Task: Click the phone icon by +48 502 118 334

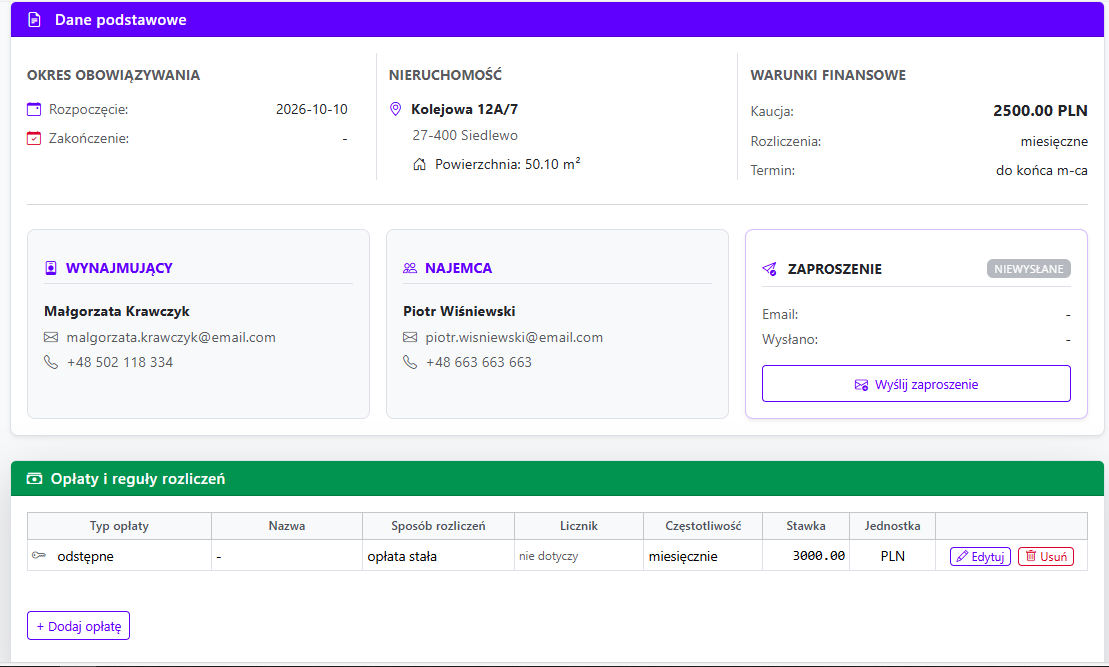Action: coord(51,362)
